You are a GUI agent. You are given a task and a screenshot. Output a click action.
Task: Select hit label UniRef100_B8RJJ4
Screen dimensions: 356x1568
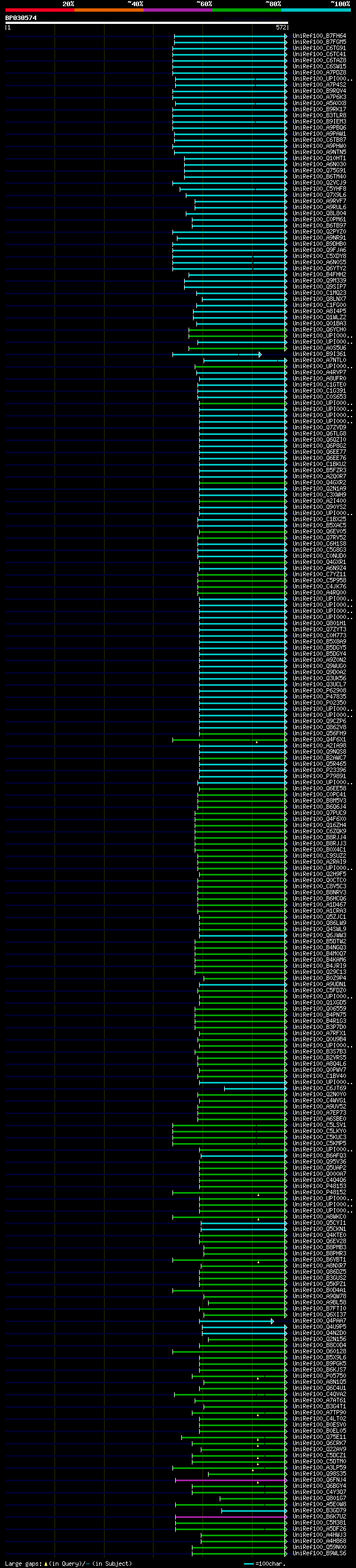tap(319, 838)
